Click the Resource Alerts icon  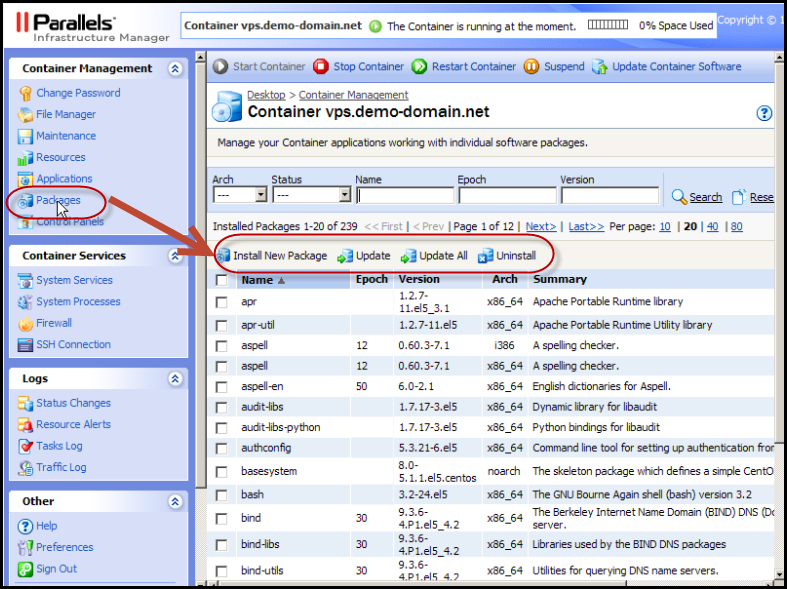point(25,425)
